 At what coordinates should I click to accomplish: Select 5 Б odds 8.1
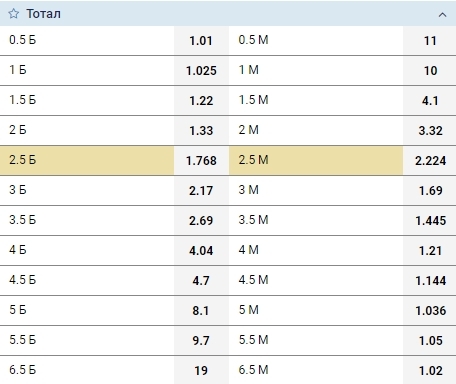point(201,311)
